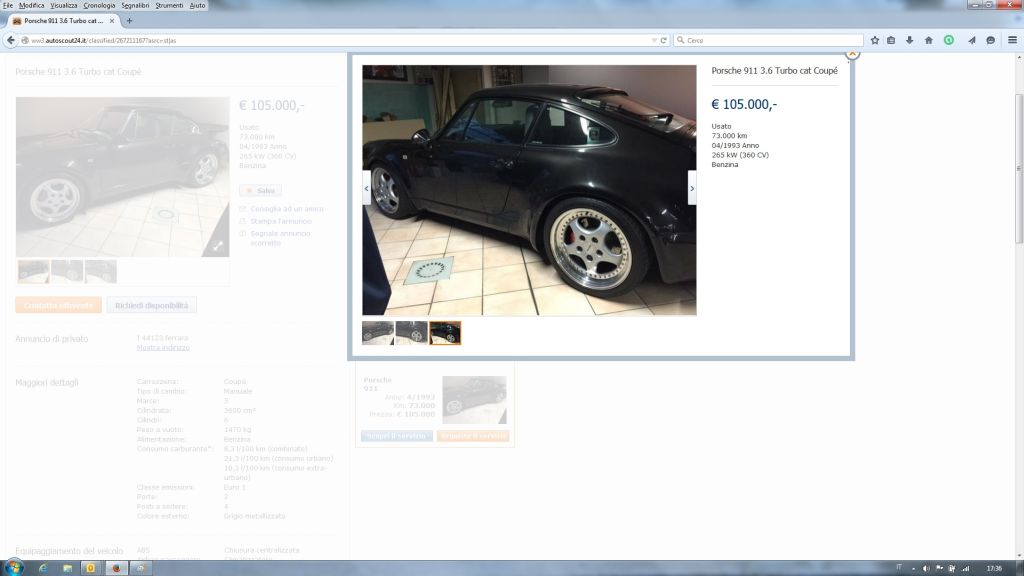1024x576 pixels.
Task: Click the vertical page scrollbar thumb
Action: click(1019, 170)
